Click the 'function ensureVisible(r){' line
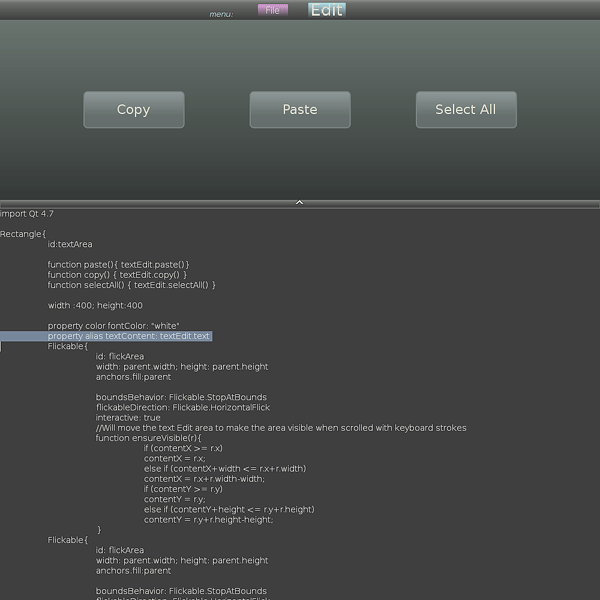 [148, 438]
